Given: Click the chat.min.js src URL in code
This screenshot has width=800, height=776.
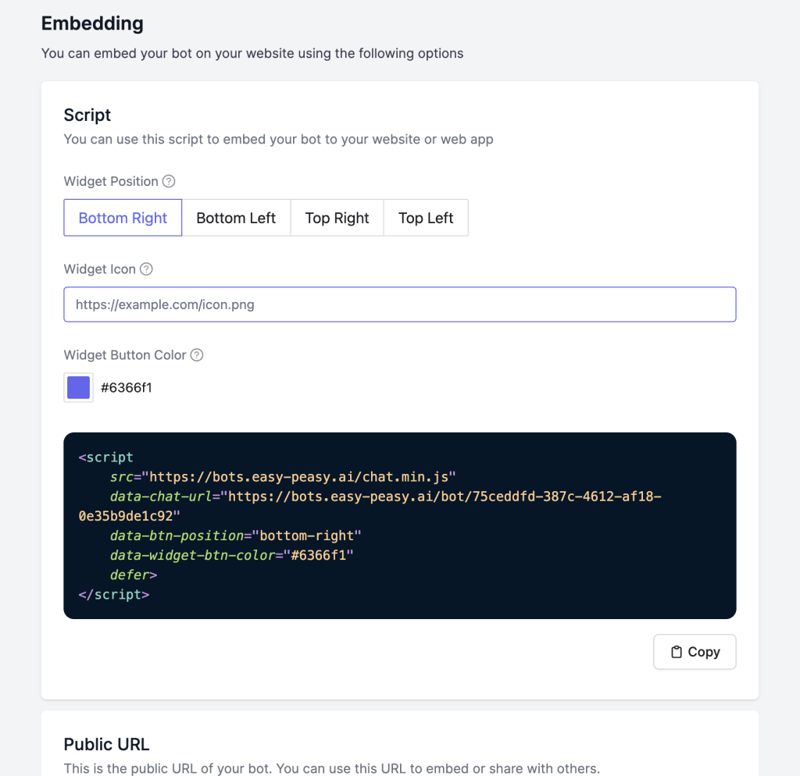Looking at the screenshot, I should 302,477.
